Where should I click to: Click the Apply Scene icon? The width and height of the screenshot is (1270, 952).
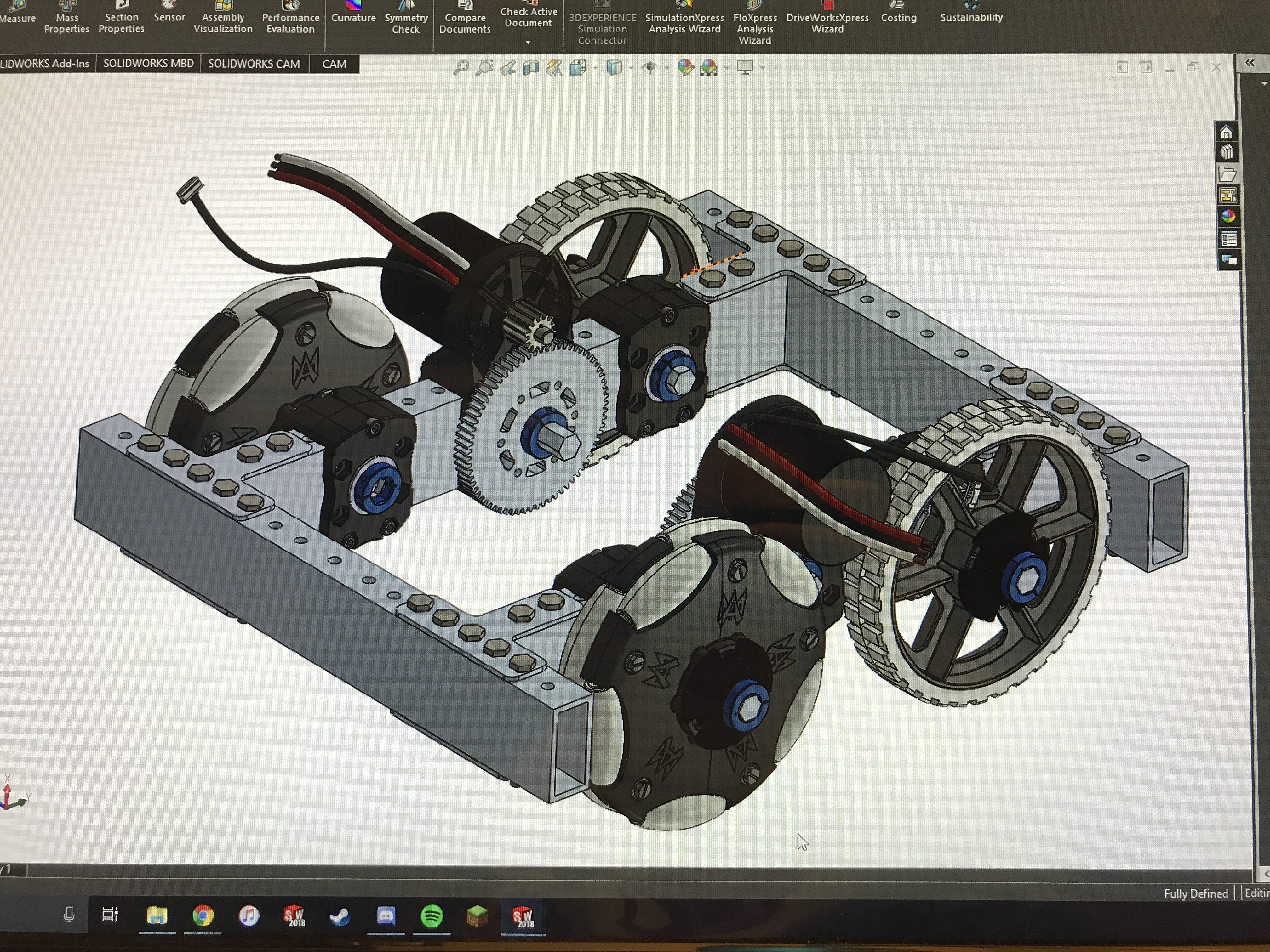(x=708, y=68)
